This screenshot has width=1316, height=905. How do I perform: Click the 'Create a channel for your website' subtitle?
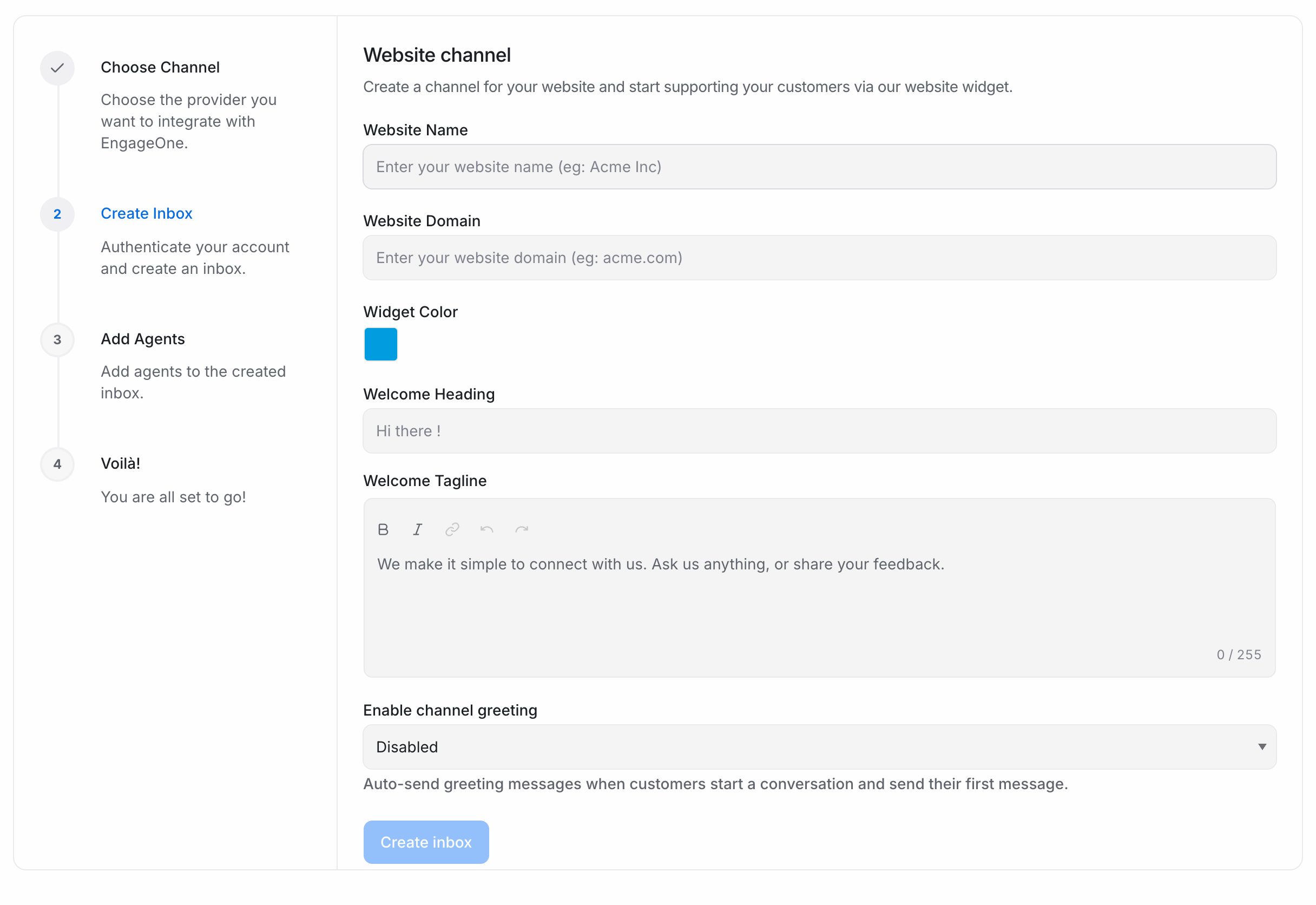[x=687, y=87]
